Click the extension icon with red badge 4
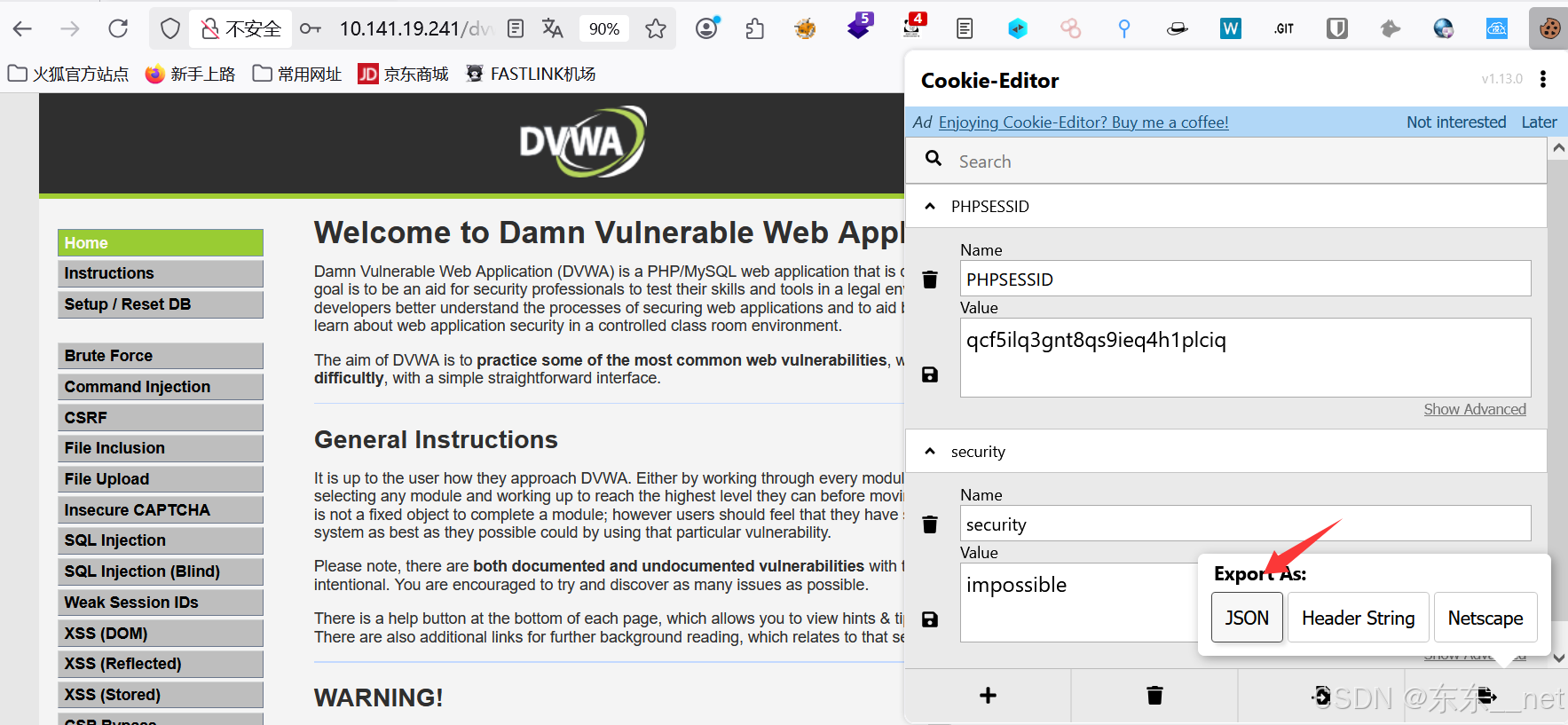 pos(914,27)
